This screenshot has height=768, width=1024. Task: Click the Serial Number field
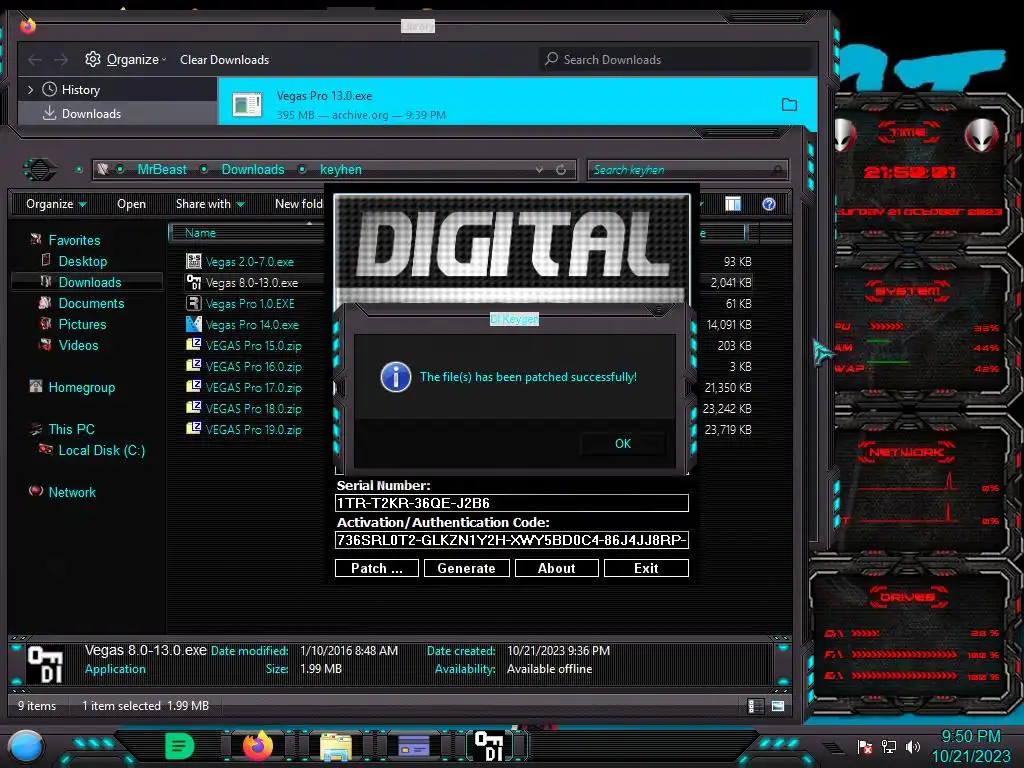511,503
